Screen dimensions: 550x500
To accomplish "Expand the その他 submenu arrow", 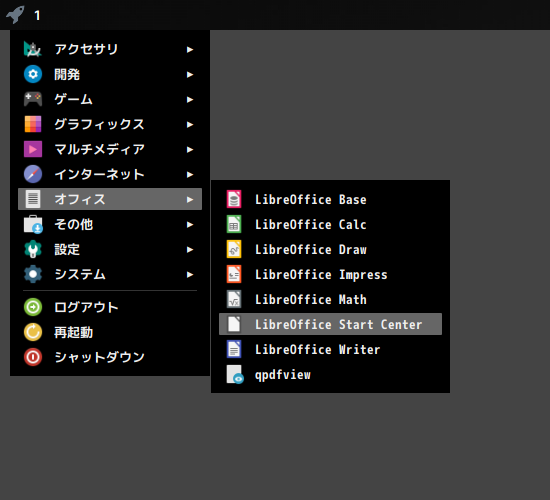I will (x=190, y=225).
